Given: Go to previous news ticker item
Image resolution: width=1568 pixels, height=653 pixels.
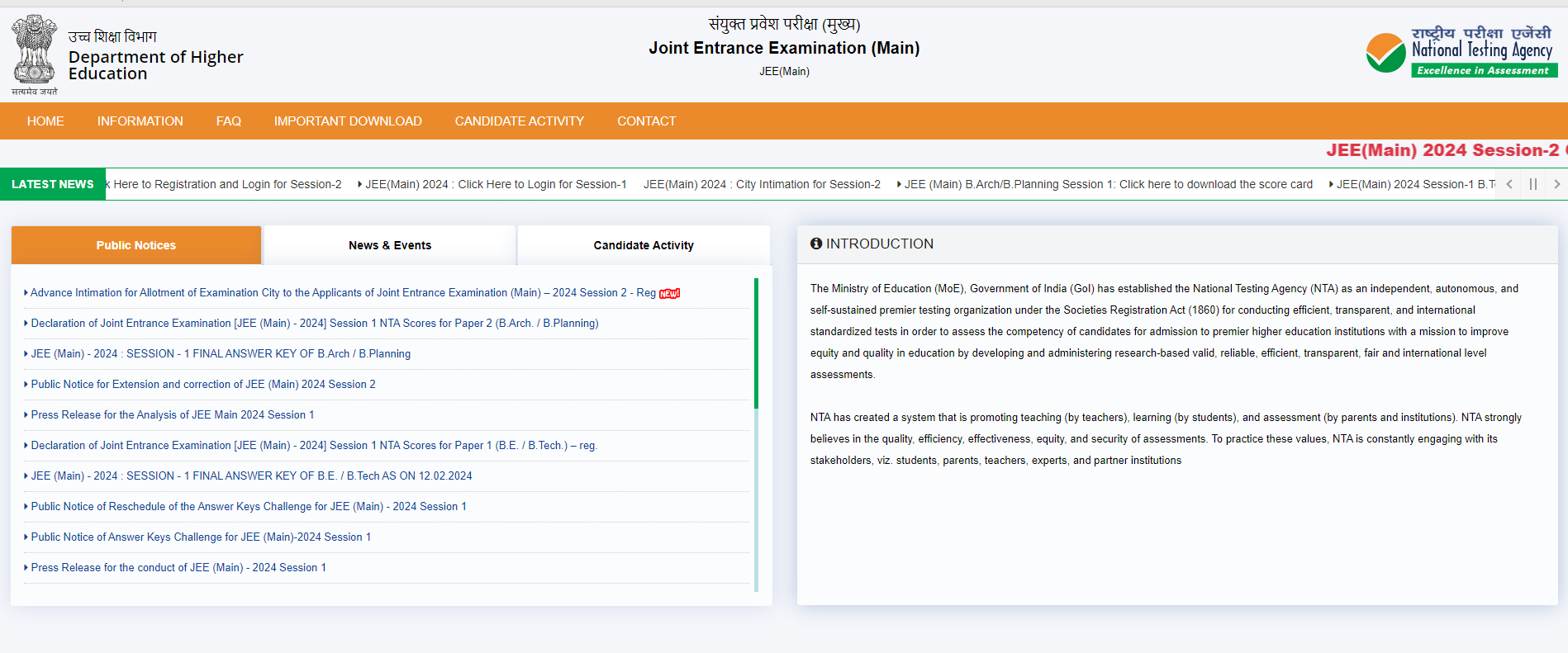Looking at the screenshot, I should pos(1509,184).
